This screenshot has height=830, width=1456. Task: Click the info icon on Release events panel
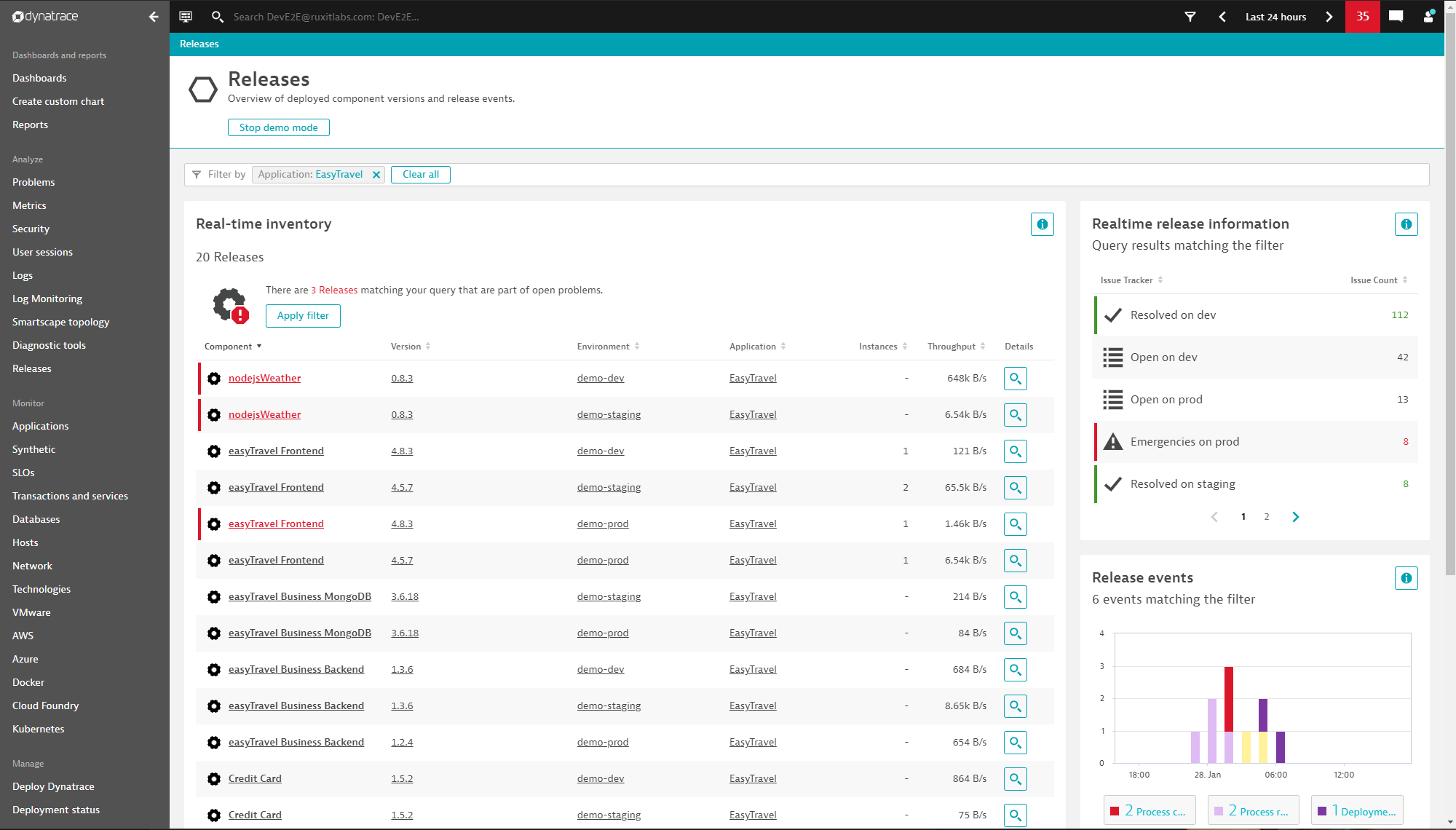(1407, 577)
